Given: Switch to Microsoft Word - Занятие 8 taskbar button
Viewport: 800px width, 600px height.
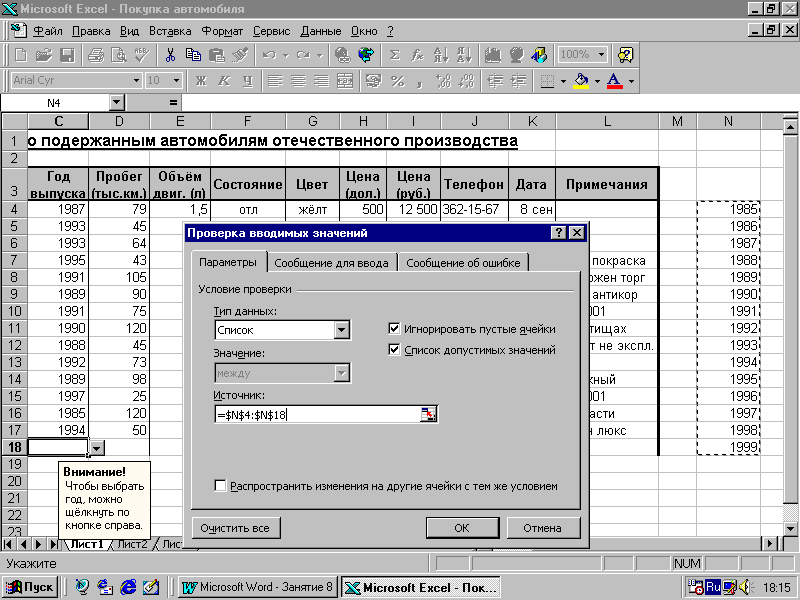Looking at the screenshot, I should point(258,587).
